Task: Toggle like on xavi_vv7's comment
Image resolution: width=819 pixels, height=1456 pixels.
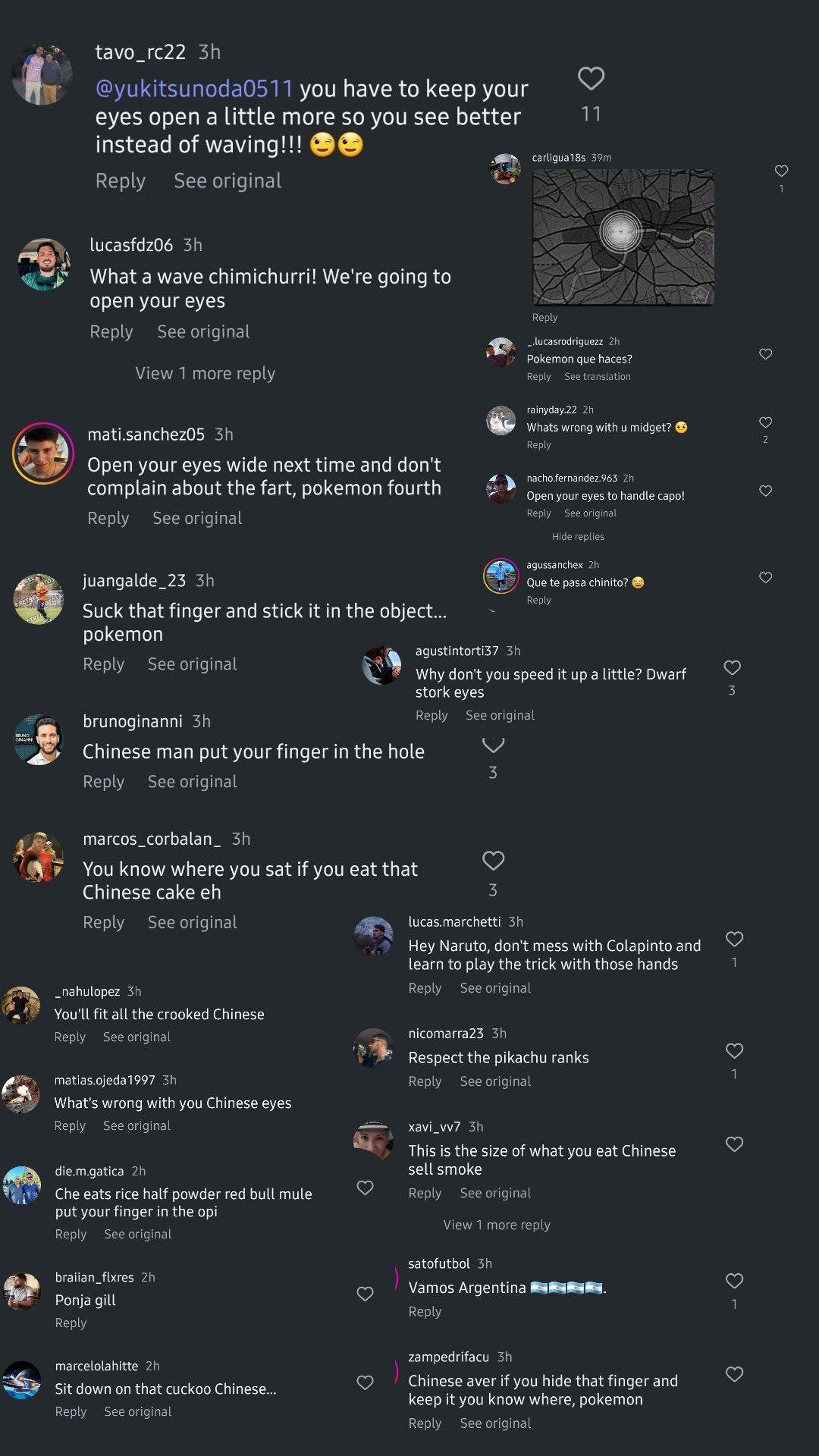Action: click(734, 1144)
